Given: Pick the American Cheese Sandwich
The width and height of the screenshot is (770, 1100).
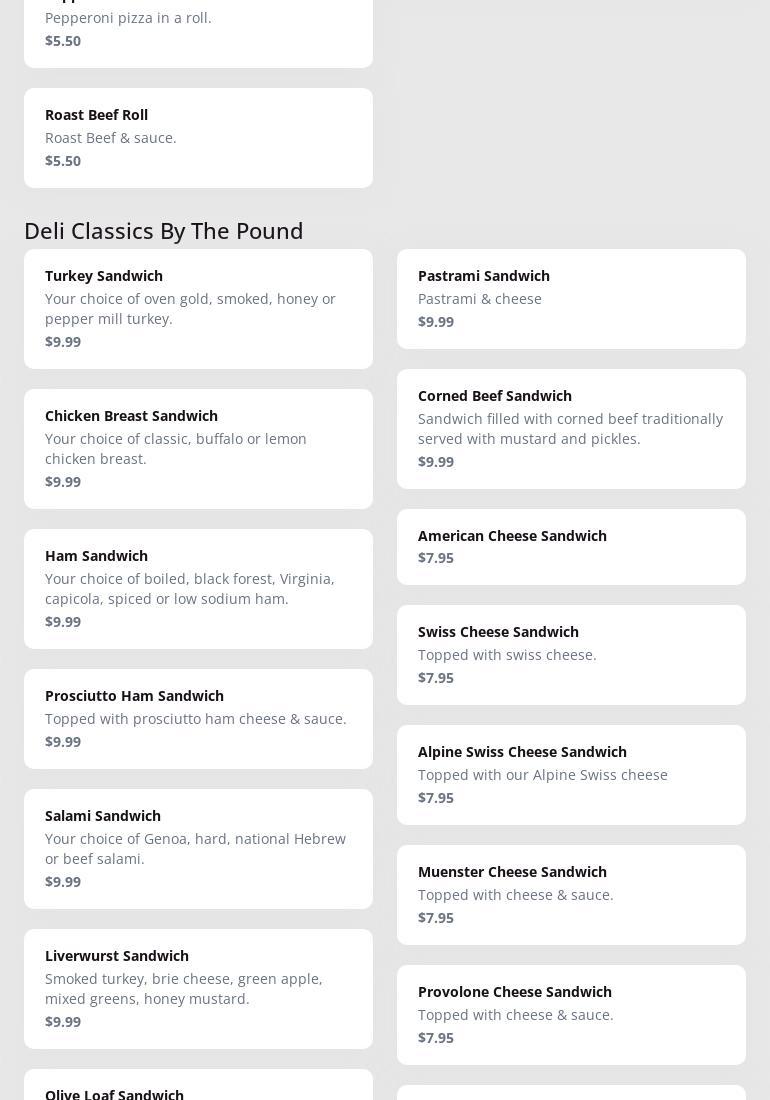Looking at the screenshot, I should click(571, 546).
